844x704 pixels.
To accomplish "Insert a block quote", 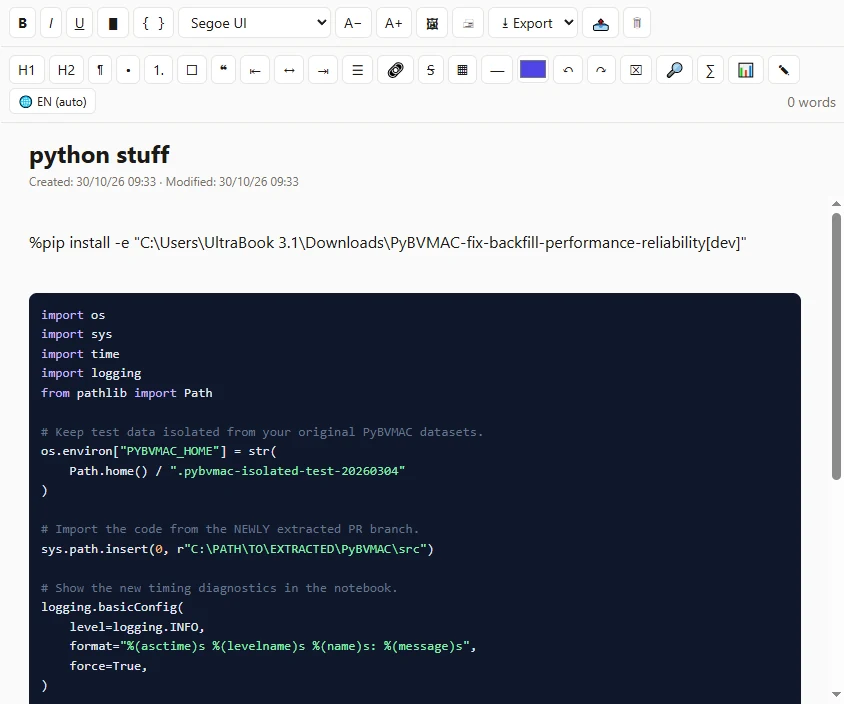I will coord(223,70).
